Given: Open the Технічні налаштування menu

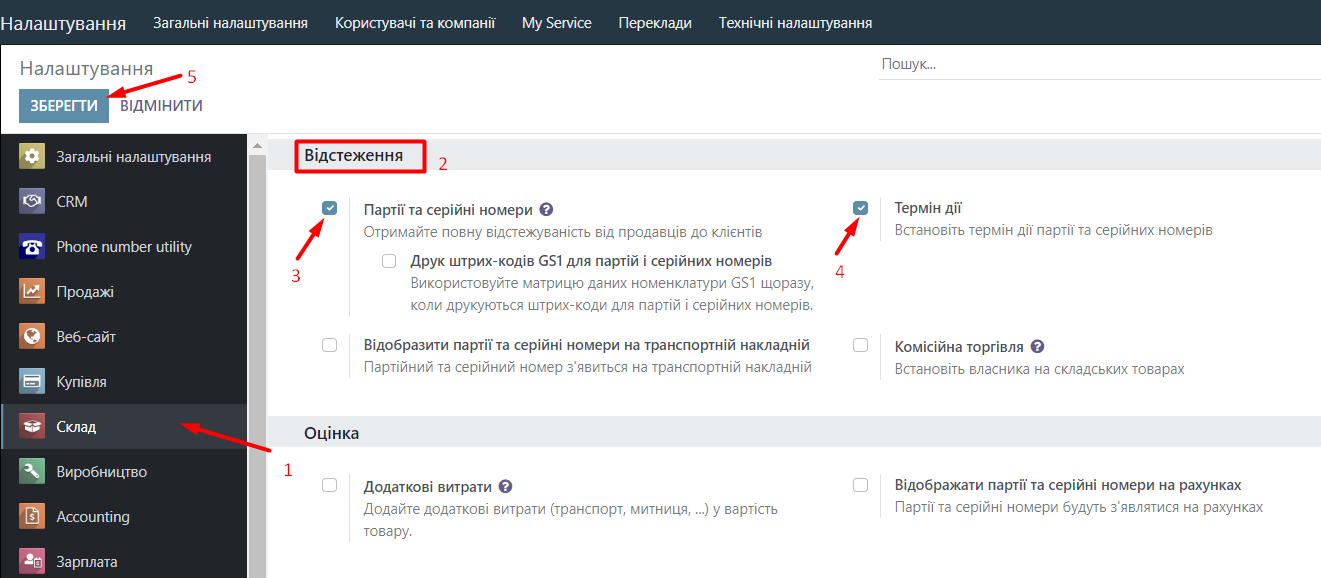Looking at the screenshot, I should pos(795,22).
